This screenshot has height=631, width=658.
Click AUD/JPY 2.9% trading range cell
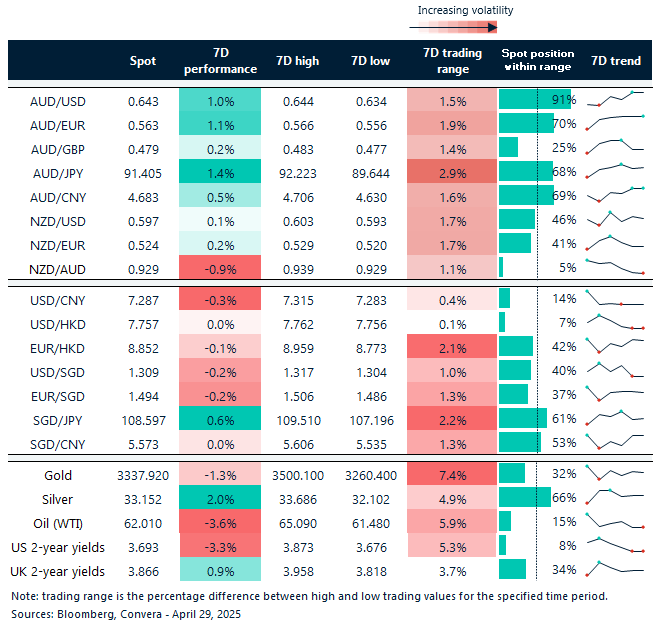pos(452,171)
